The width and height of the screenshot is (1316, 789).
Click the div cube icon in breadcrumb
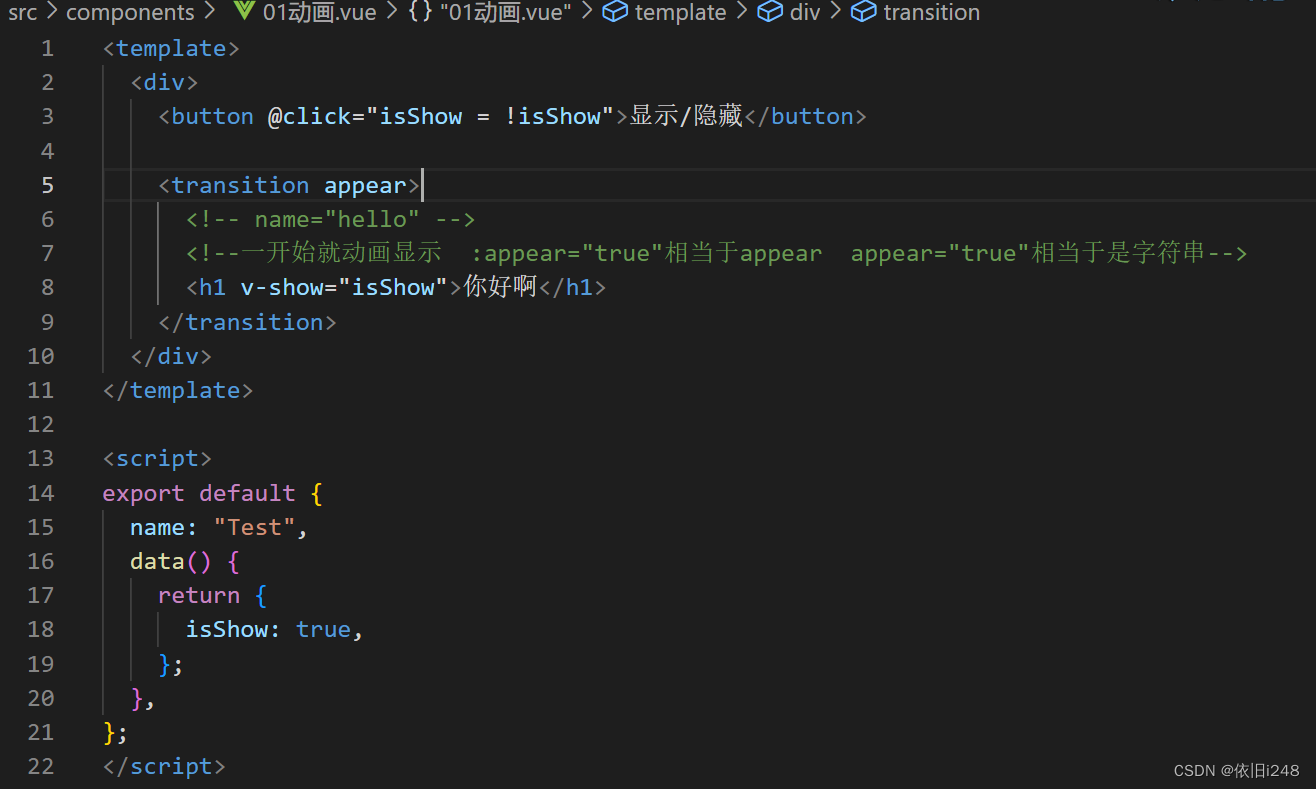[769, 13]
